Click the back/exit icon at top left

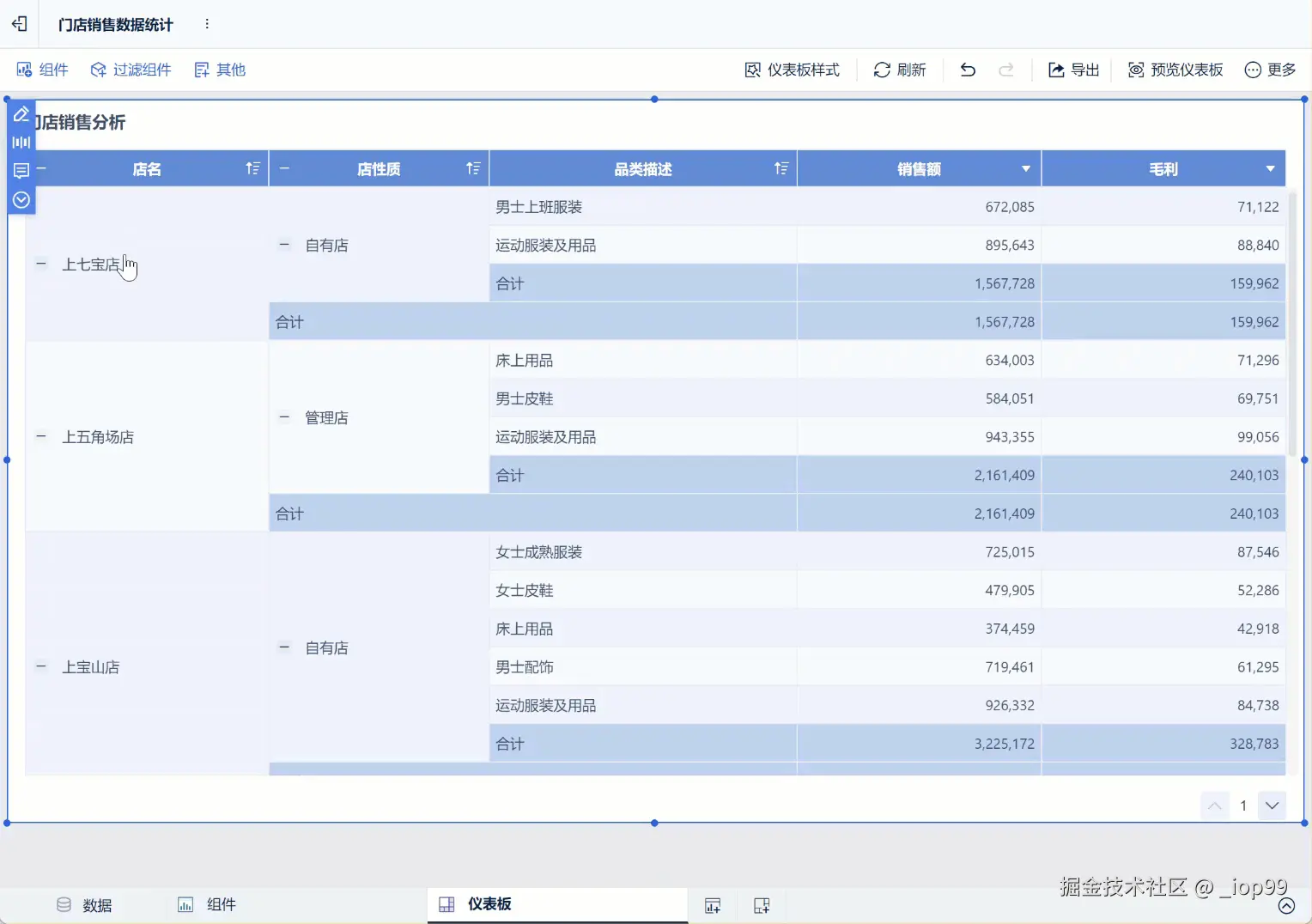point(20,24)
